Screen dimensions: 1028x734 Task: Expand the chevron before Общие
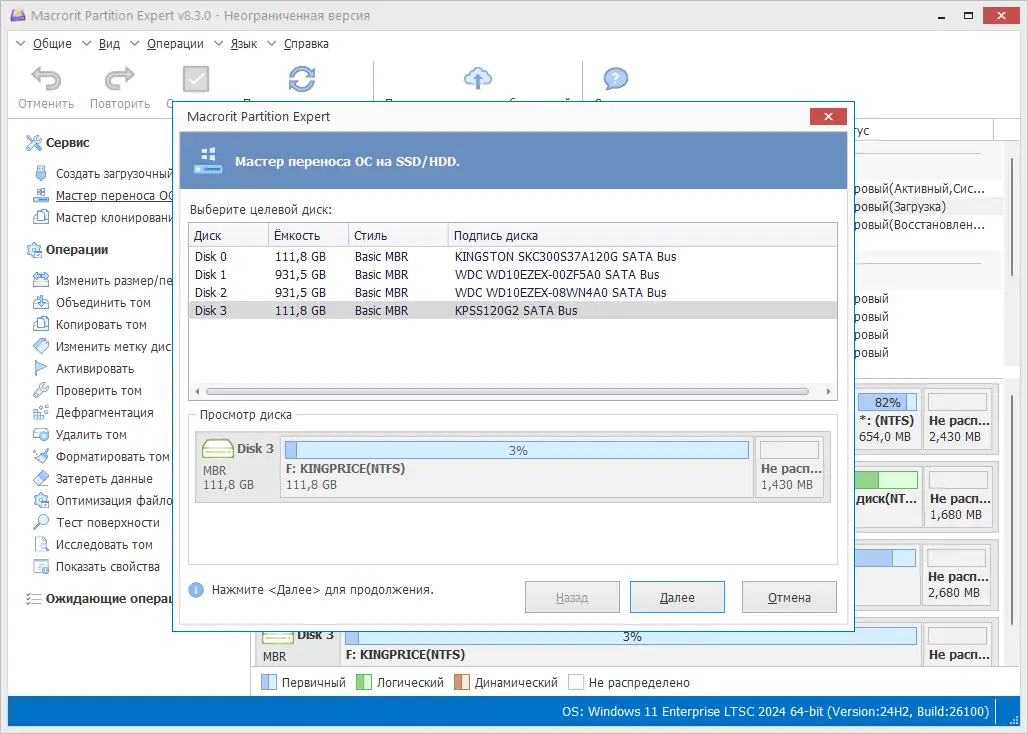coord(20,44)
